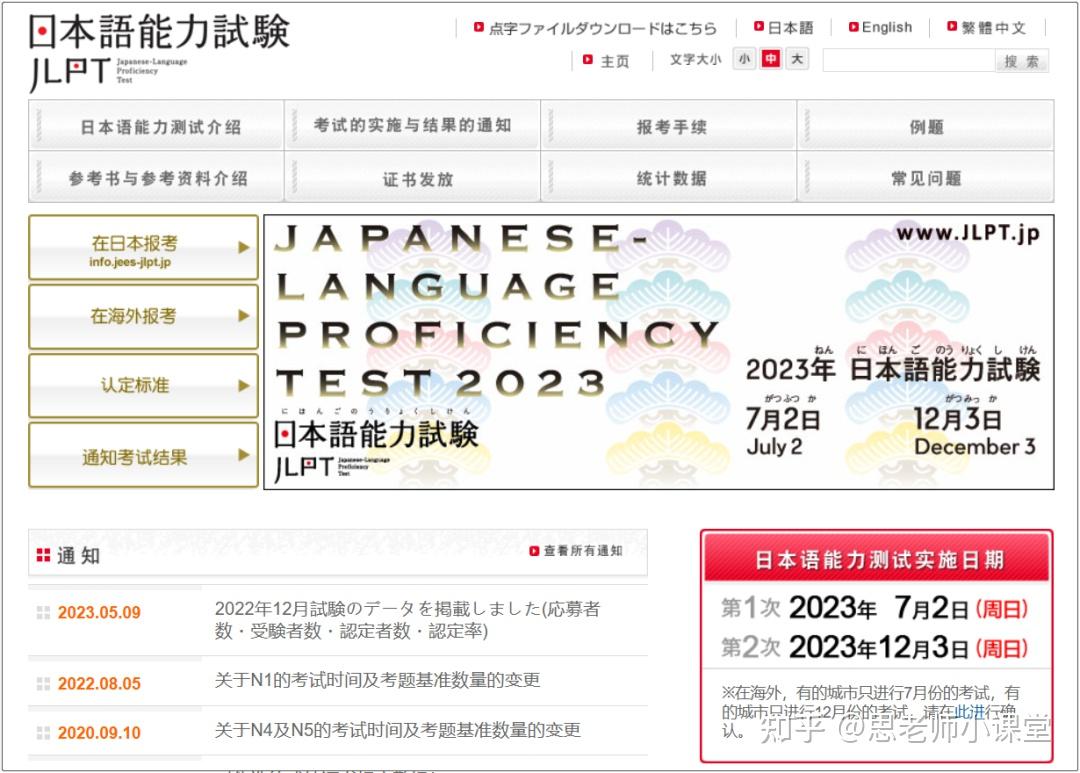Select the 中 font size option
The width and height of the screenshot is (1080, 773).
coord(770,60)
